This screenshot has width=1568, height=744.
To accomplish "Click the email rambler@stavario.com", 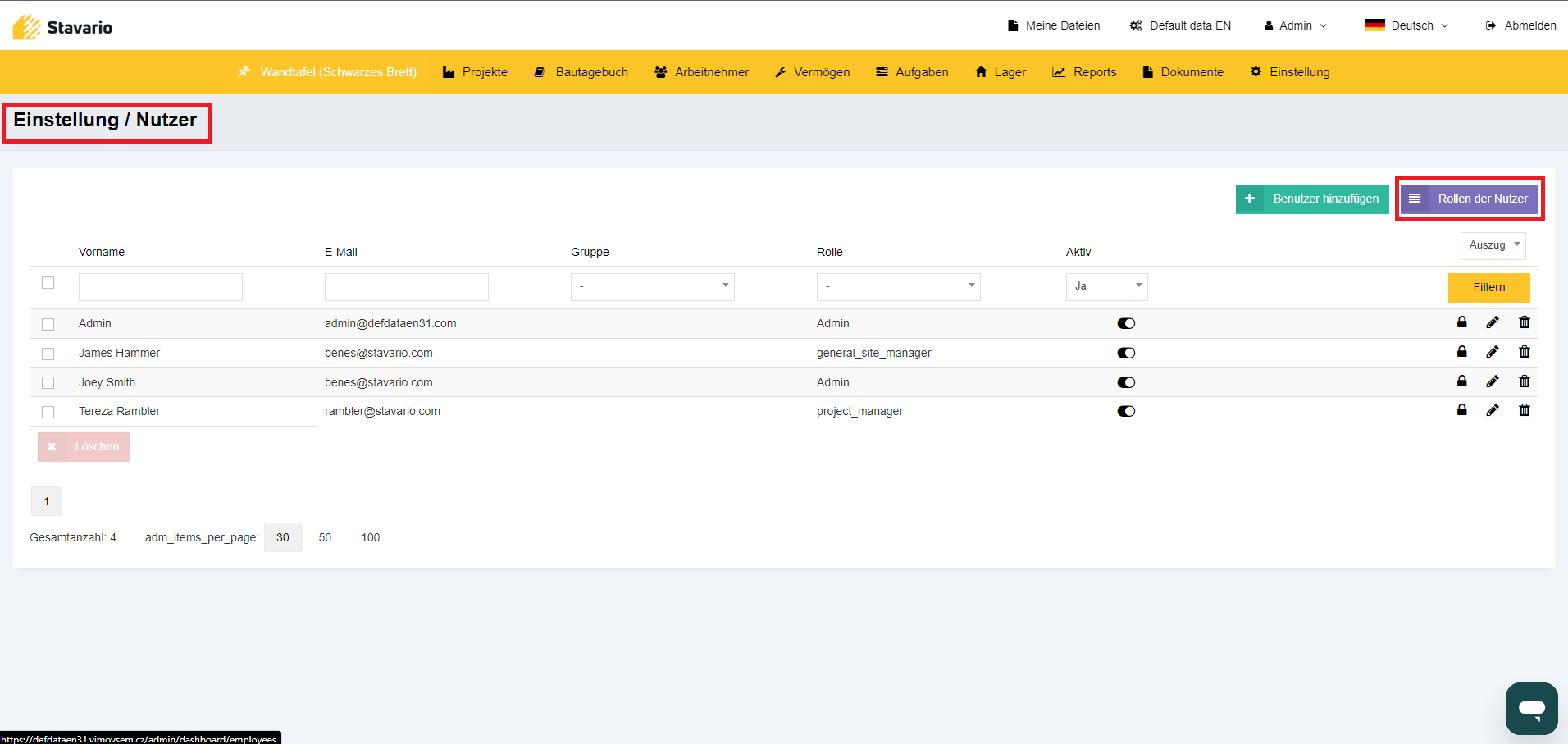I will click(x=382, y=411).
